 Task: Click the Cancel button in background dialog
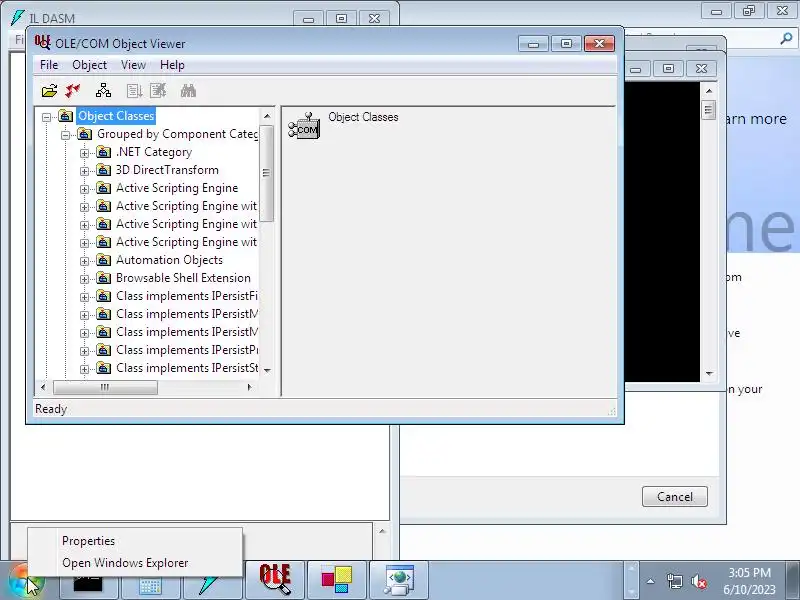(x=674, y=496)
